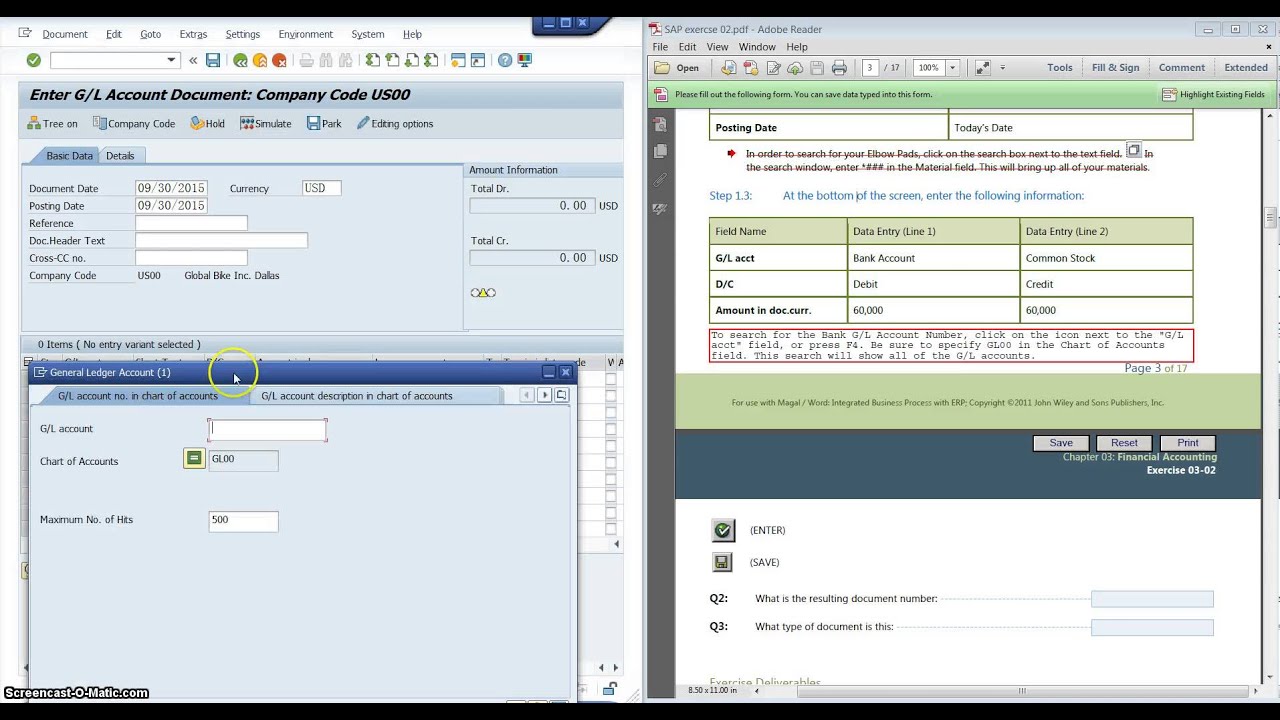Click the Print icon in SAP standard toolbar

307,61
